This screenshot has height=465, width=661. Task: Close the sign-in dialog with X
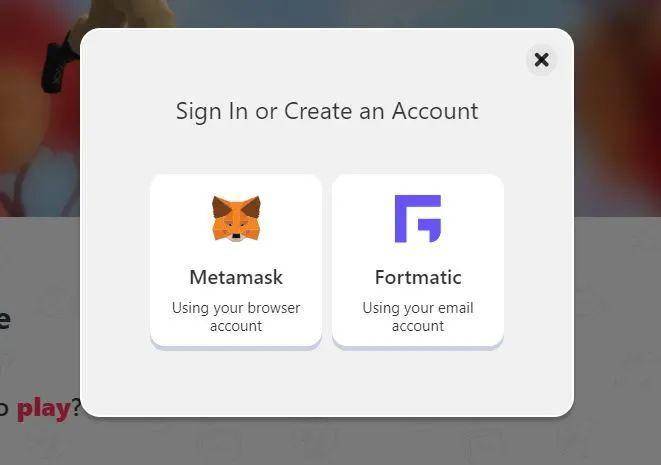(x=541, y=60)
